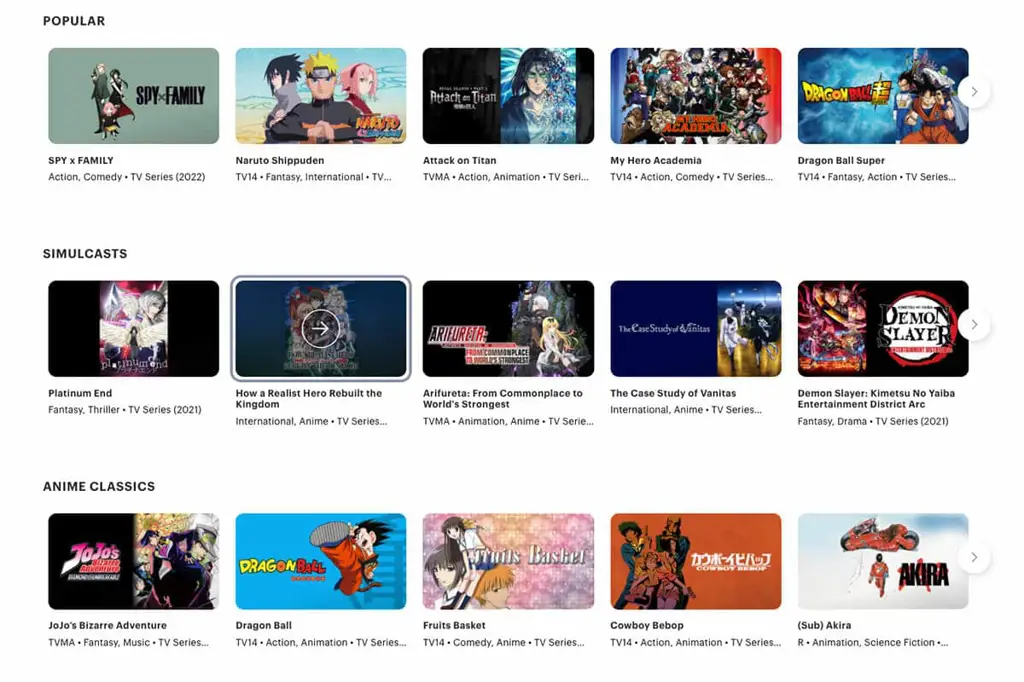This screenshot has width=1024, height=682.
Task: Click the Dragon Ball title under Anime Classics
Action: pyautogui.click(x=263, y=625)
